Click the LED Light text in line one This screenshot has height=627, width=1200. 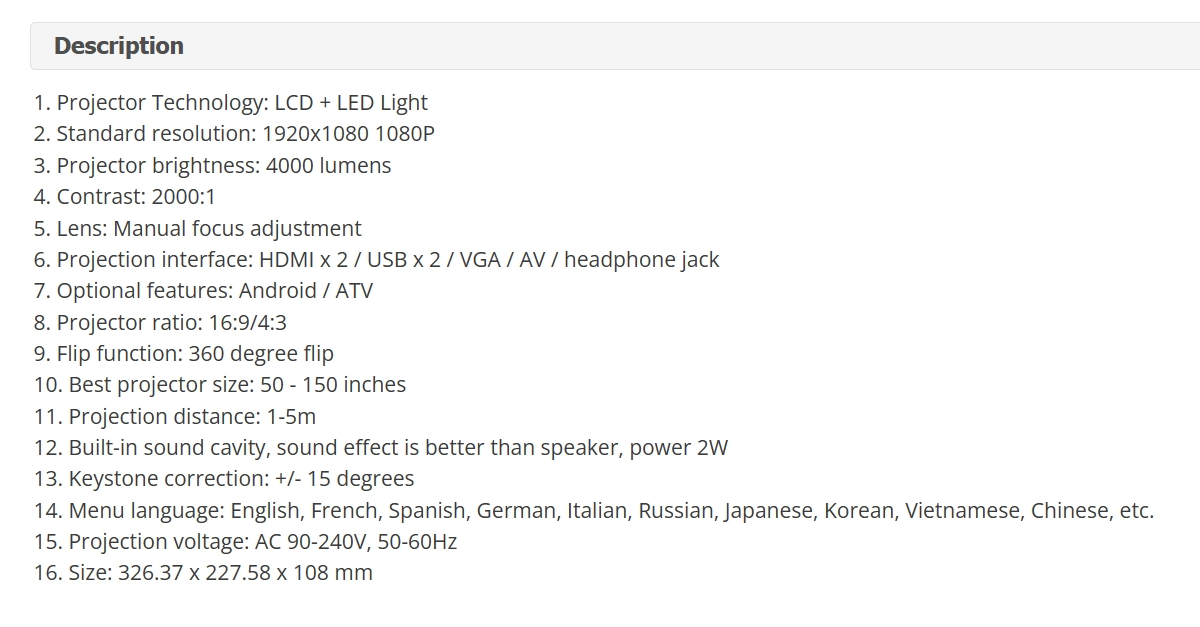click(x=382, y=103)
